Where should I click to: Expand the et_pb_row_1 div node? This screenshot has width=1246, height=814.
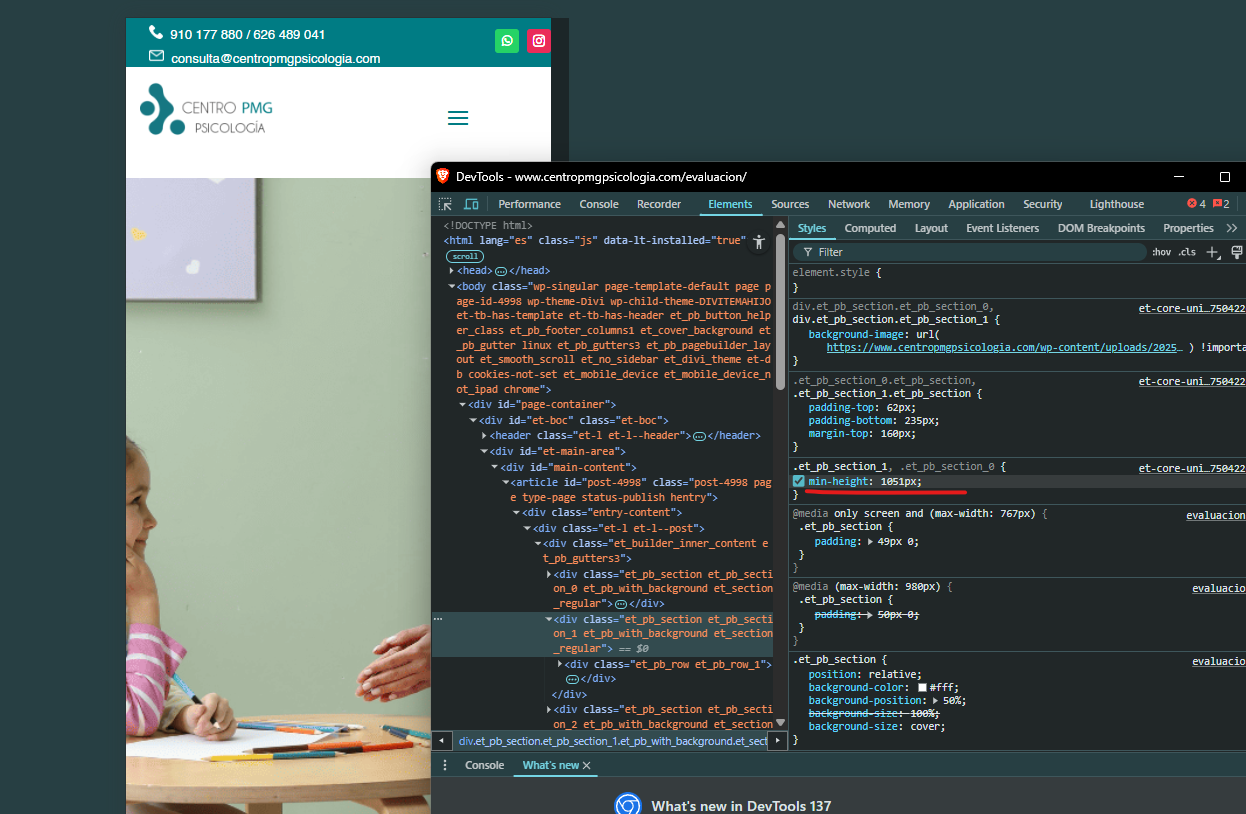click(560, 665)
